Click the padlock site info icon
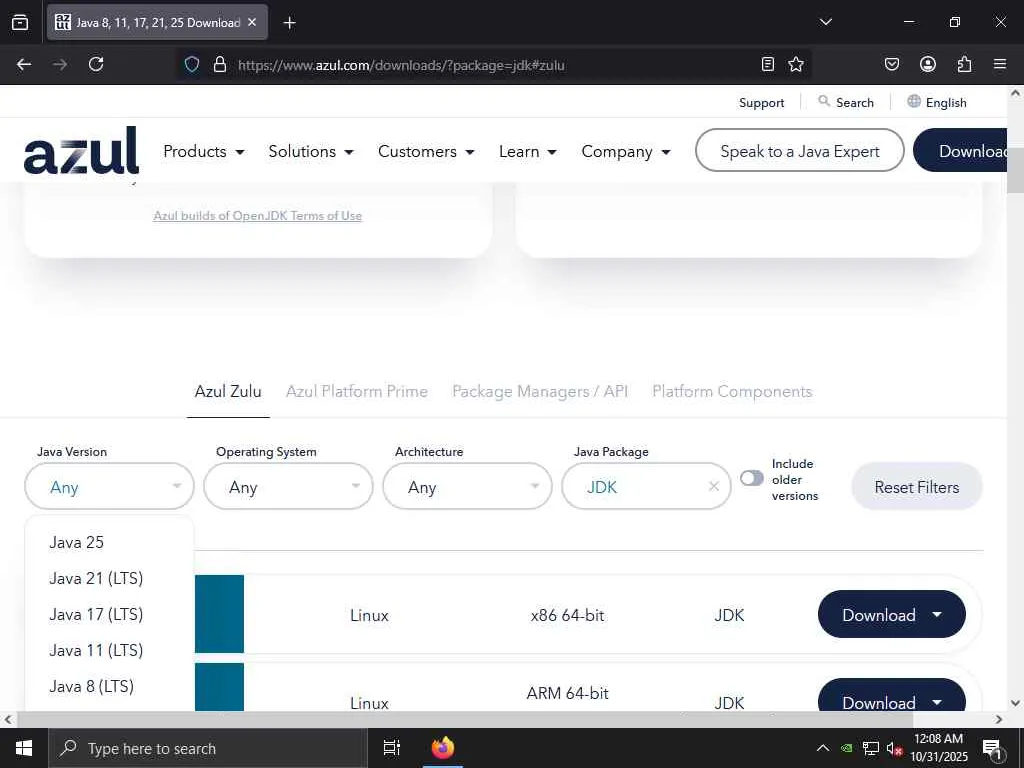The image size is (1024, 768). [x=220, y=64]
